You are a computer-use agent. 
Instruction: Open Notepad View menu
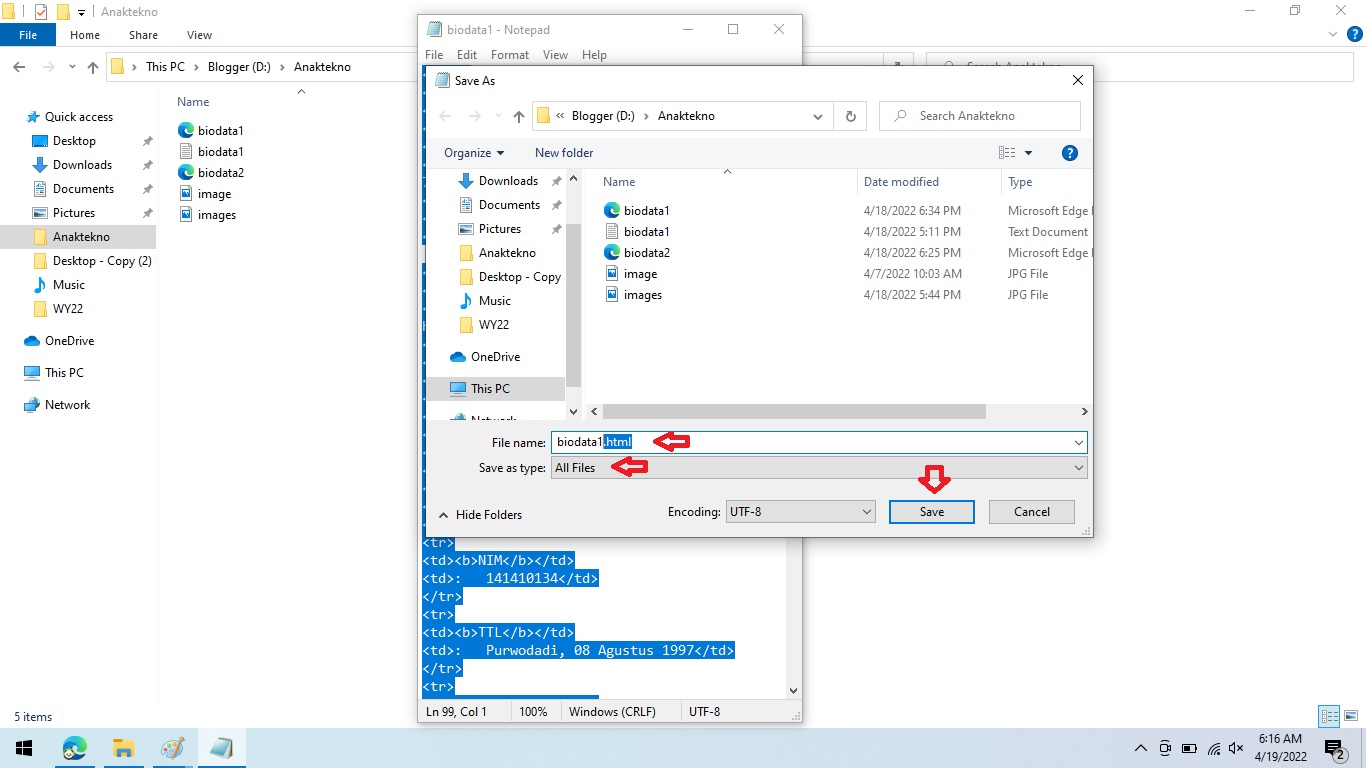pos(555,55)
